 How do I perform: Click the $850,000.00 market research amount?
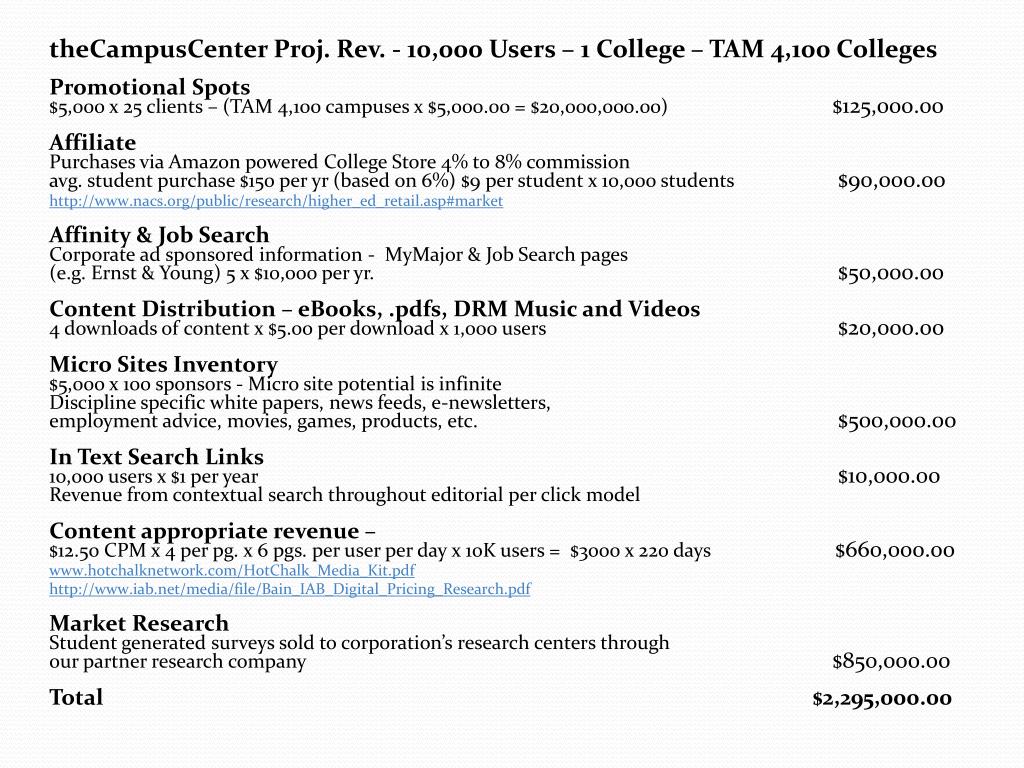[x=891, y=662]
